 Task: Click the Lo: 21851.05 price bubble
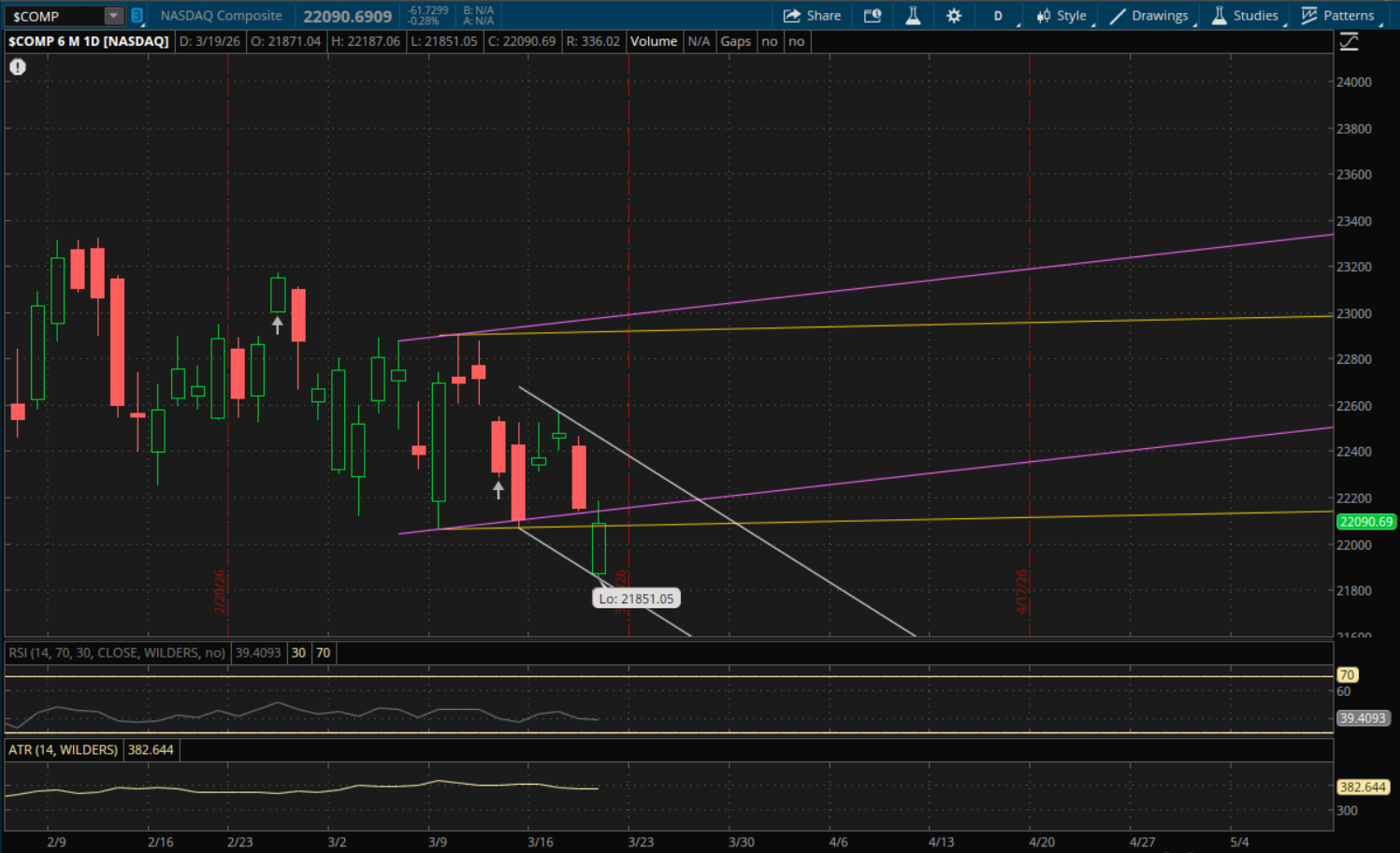pos(636,599)
